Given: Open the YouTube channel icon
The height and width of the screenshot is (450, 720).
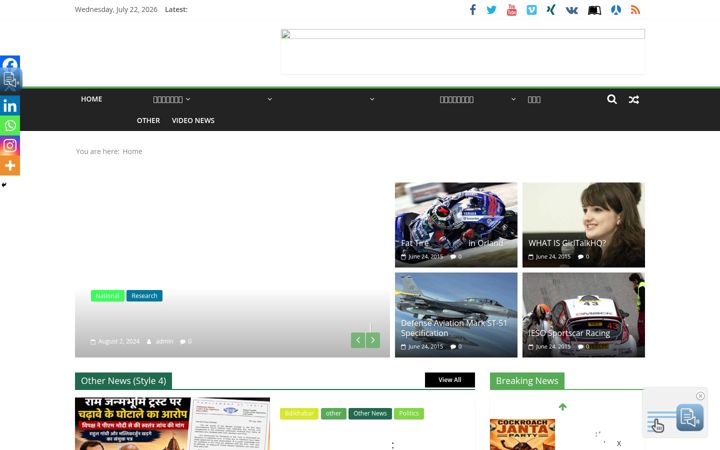Looking at the screenshot, I should coord(512,10).
